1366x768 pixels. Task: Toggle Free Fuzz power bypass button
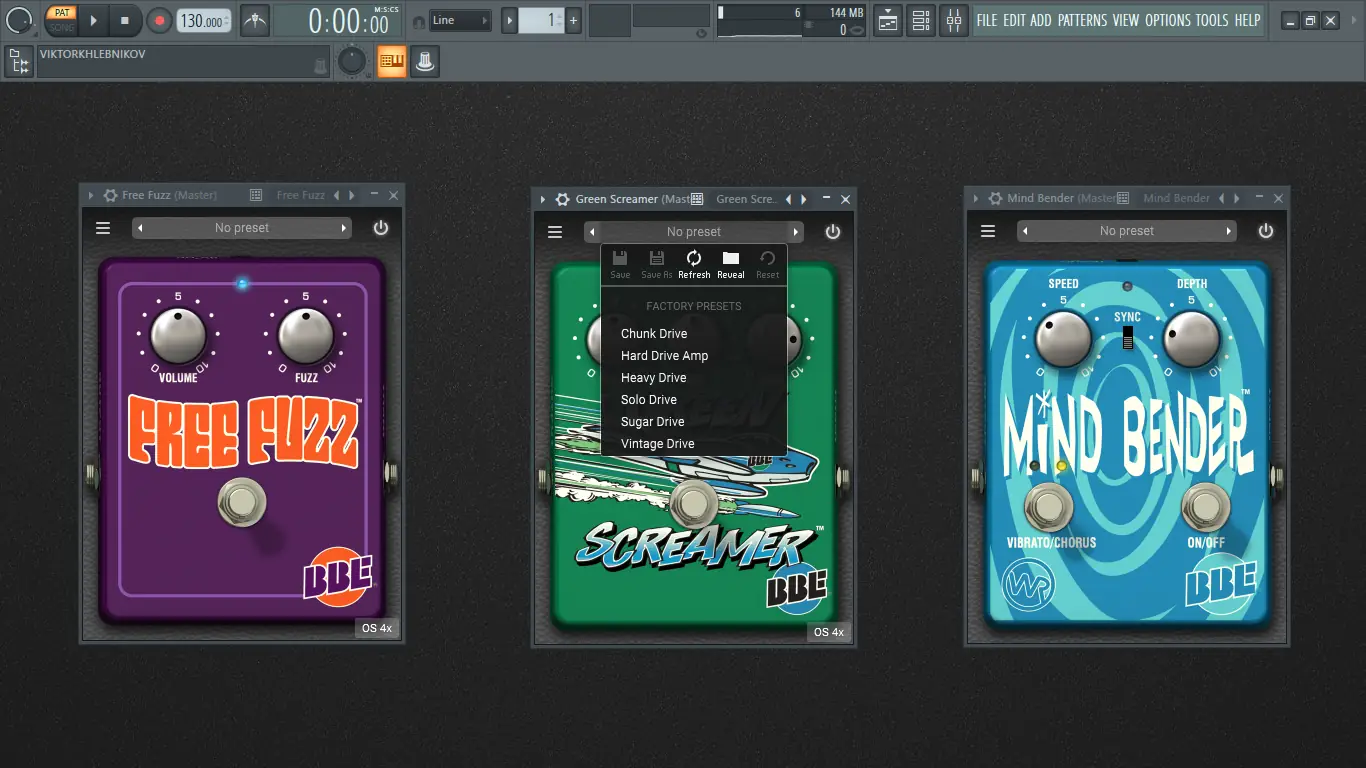tap(381, 228)
